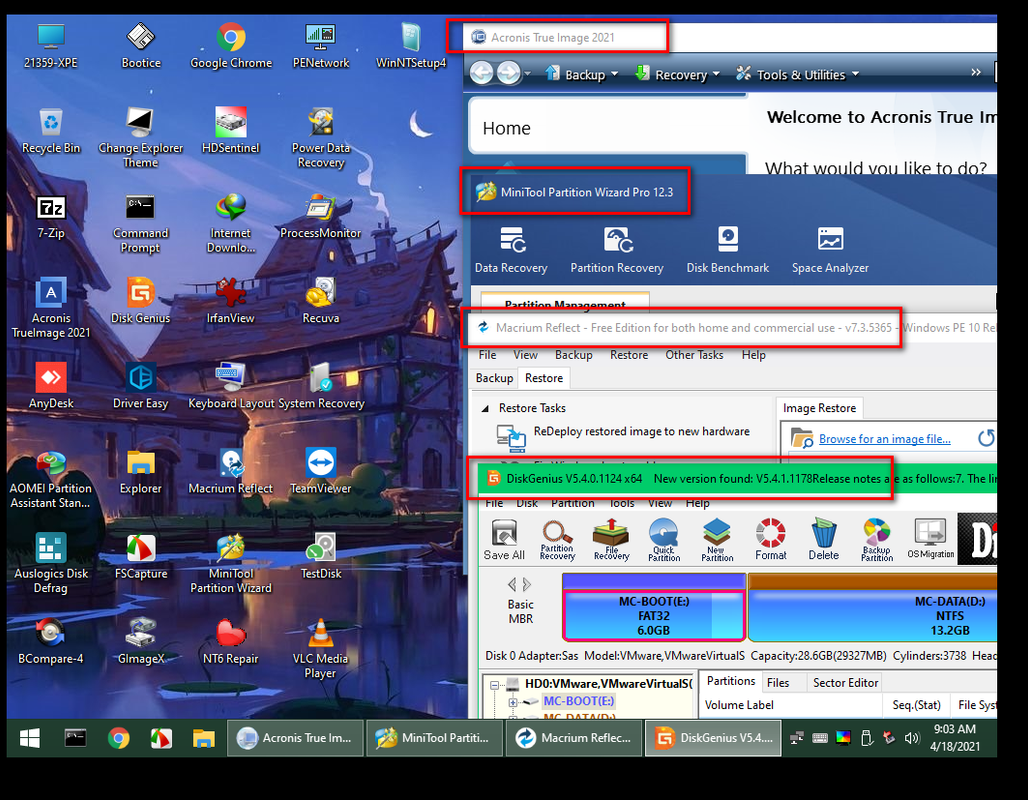
Task: Launch AnyDesk from the desktop
Action: (50, 386)
